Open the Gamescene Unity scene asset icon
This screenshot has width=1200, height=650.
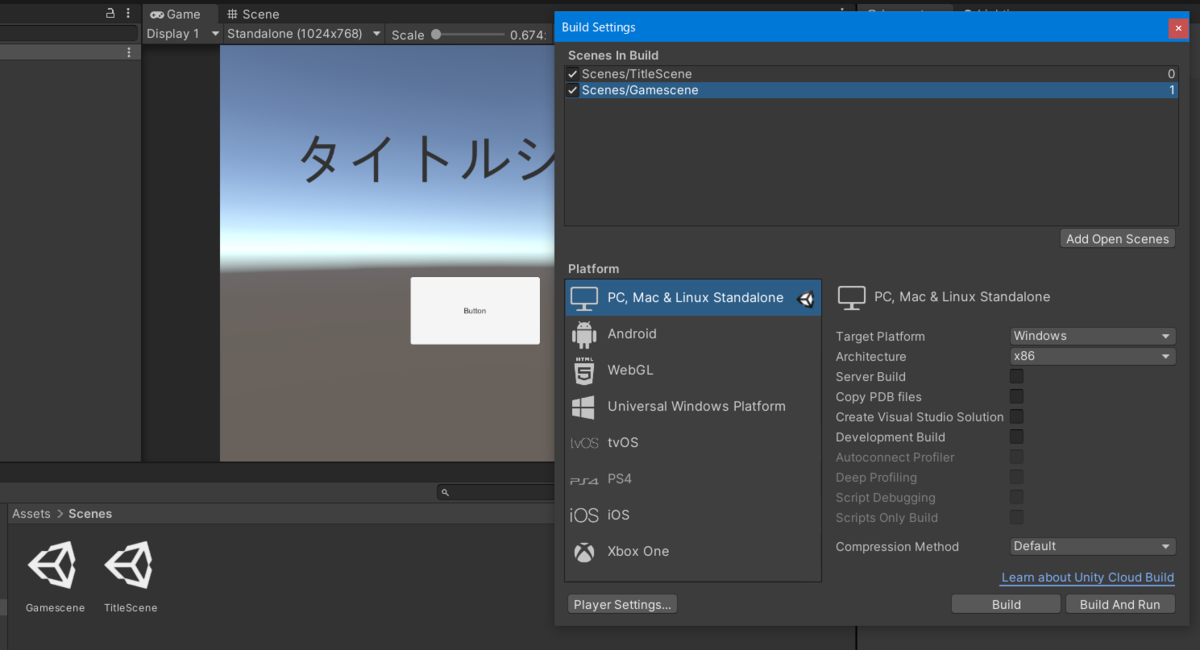[52, 566]
